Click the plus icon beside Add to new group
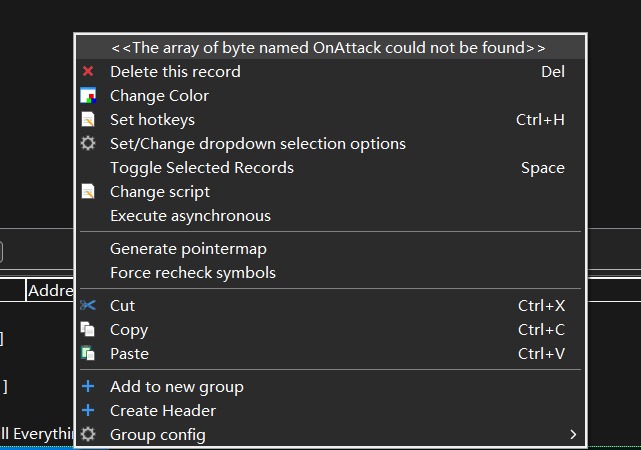Viewport: 641px width, 450px height. point(88,387)
